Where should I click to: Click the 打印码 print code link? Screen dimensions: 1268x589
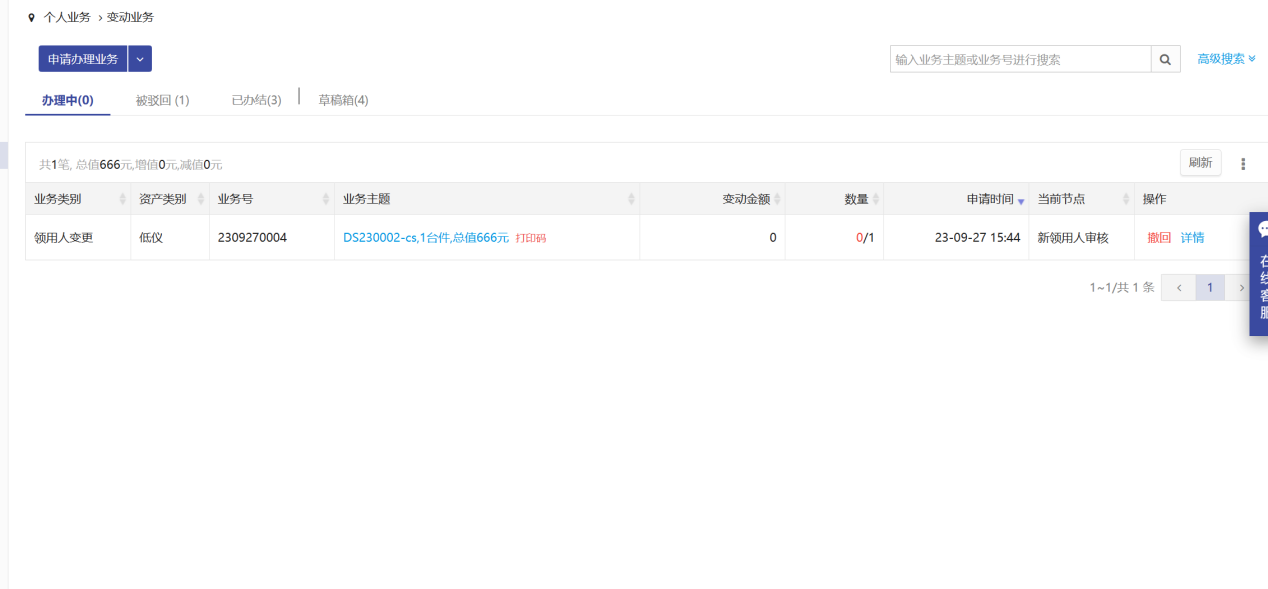point(531,238)
